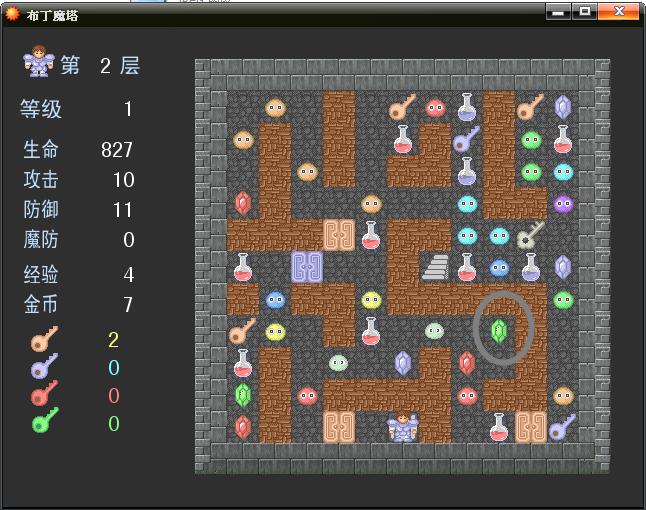Click the '等级' level label

click(41, 109)
